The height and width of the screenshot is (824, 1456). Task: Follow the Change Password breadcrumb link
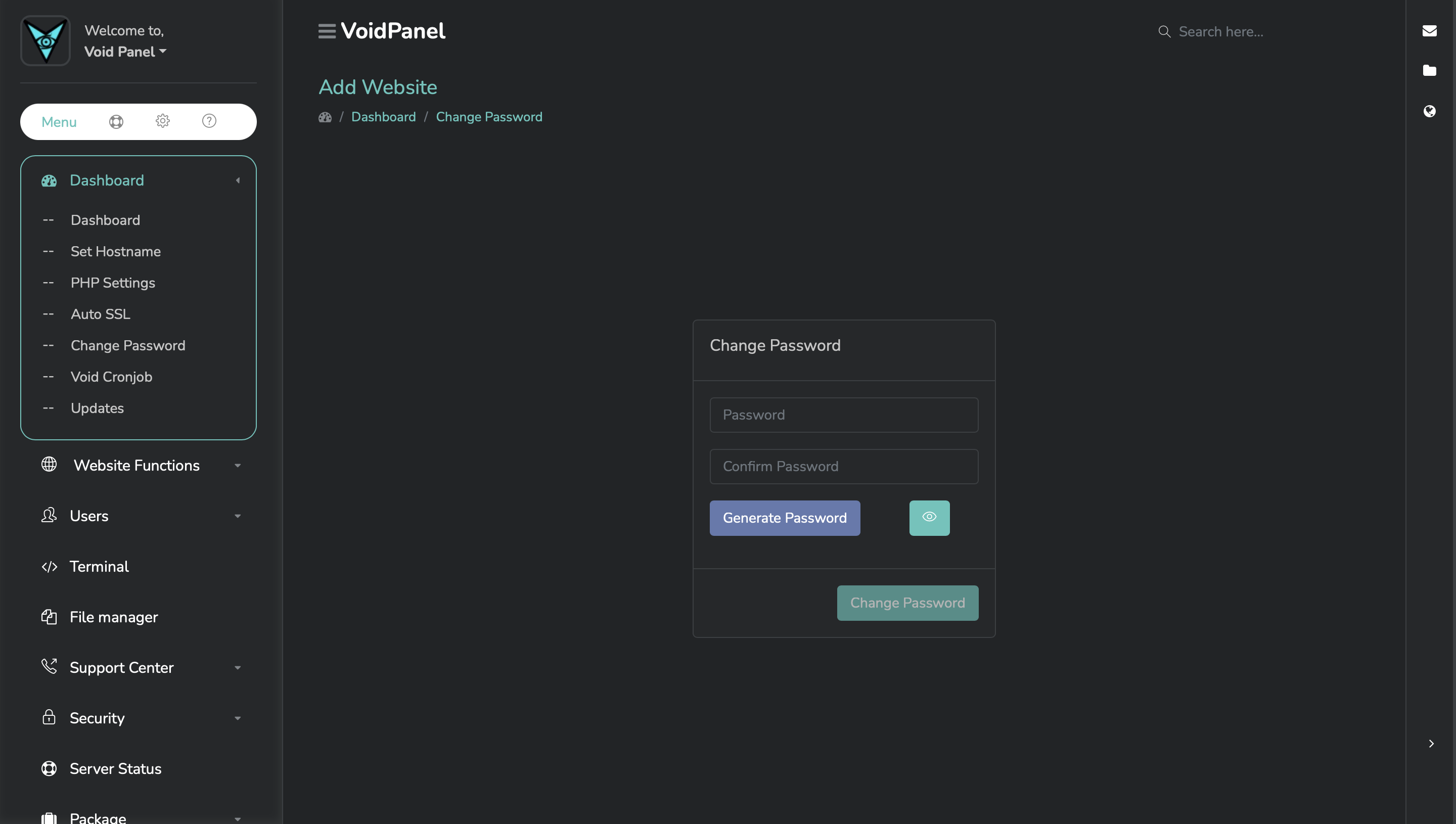(489, 117)
